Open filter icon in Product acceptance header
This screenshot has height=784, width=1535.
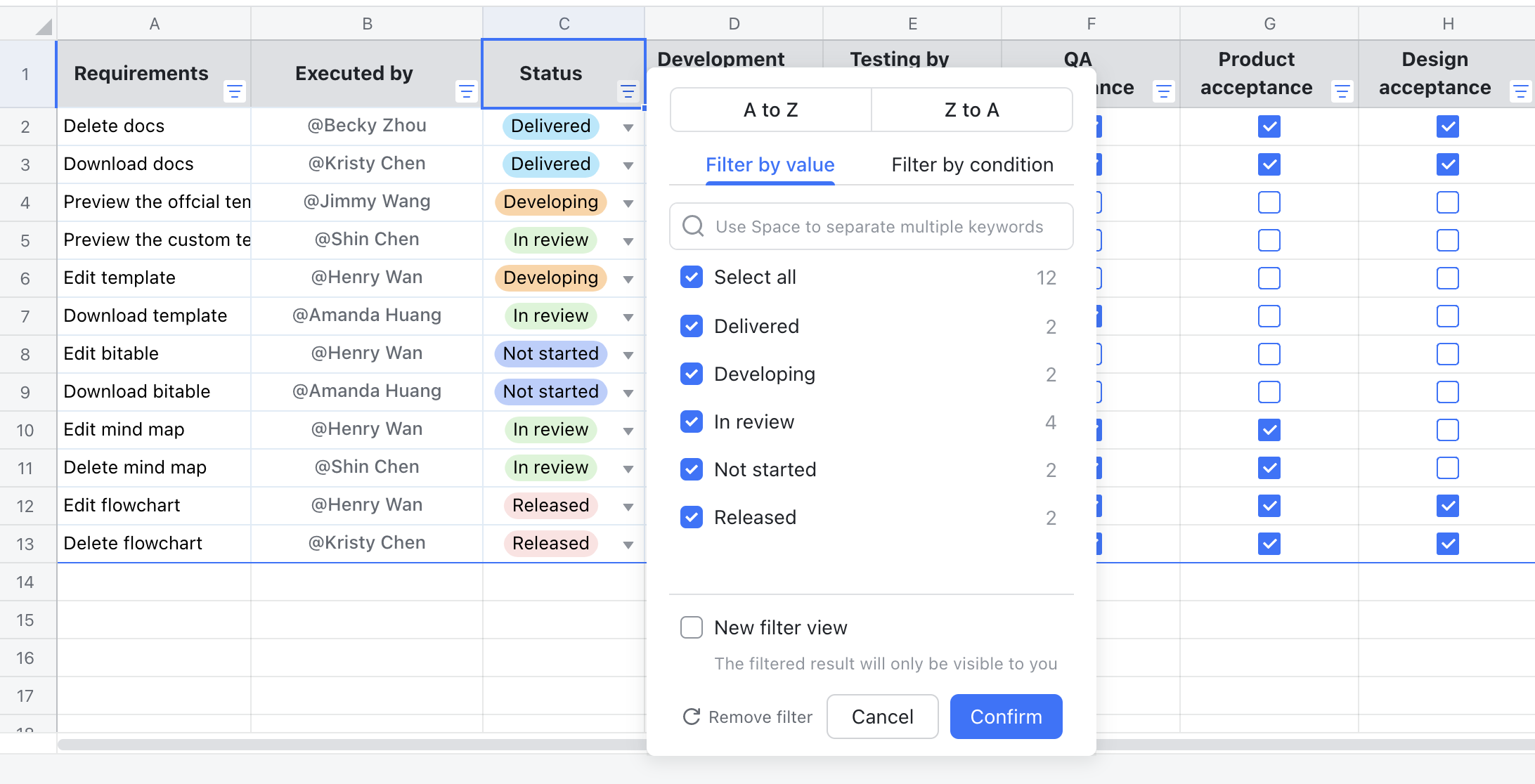click(x=1342, y=91)
